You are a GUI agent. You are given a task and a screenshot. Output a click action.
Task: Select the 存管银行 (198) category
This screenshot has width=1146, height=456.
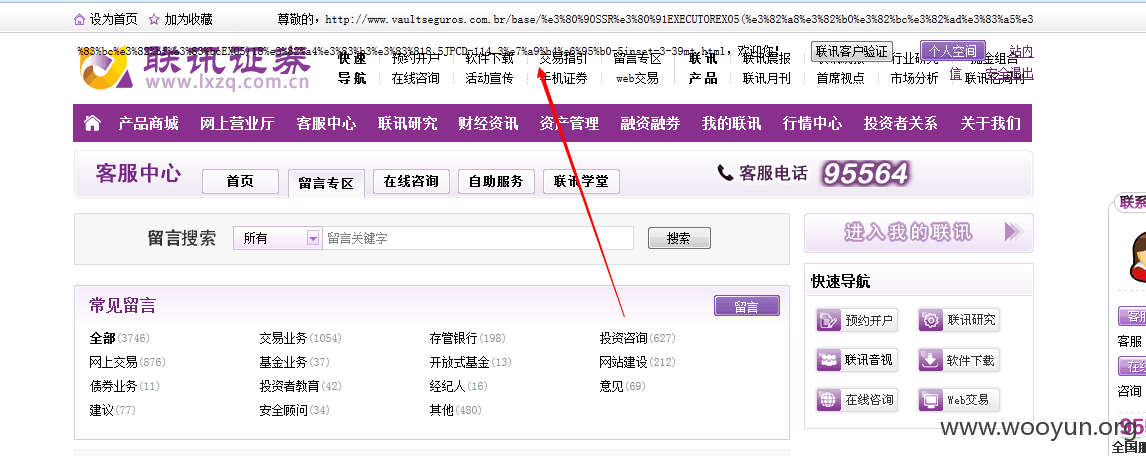point(467,338)
